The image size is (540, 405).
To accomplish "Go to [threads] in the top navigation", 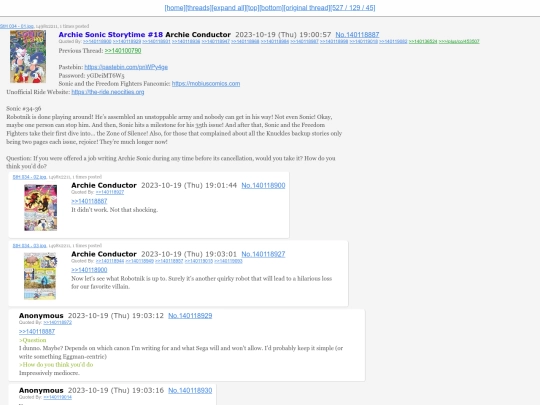I will 198,8.
